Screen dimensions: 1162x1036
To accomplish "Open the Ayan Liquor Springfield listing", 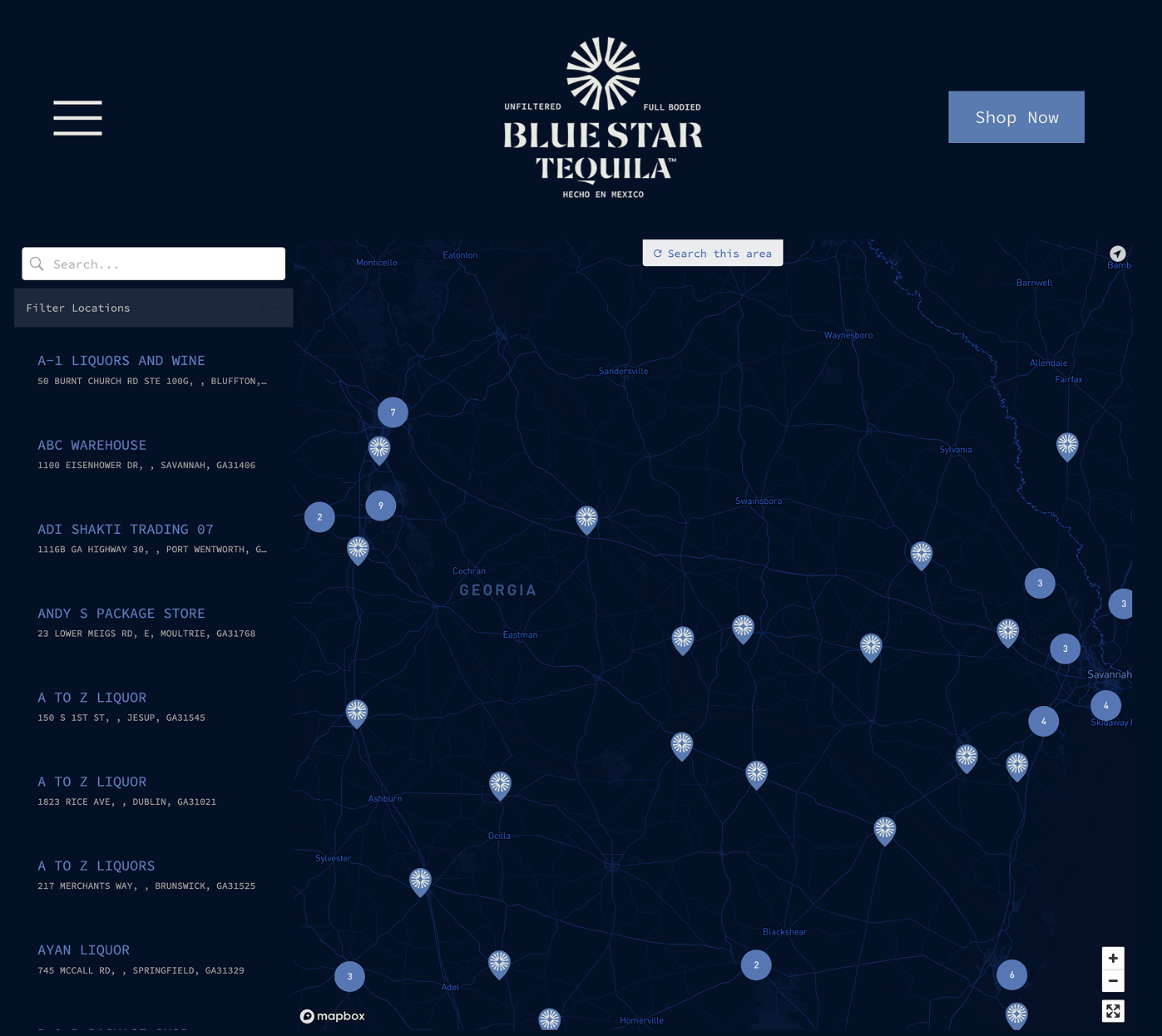I will coord(83,950).
